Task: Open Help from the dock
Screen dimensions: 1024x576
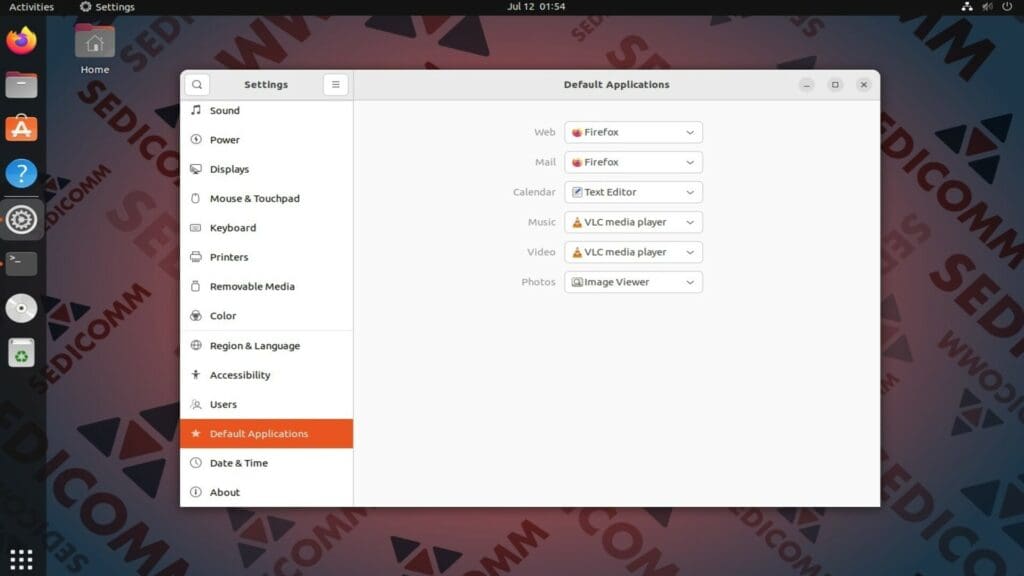Action: point(22,173)
